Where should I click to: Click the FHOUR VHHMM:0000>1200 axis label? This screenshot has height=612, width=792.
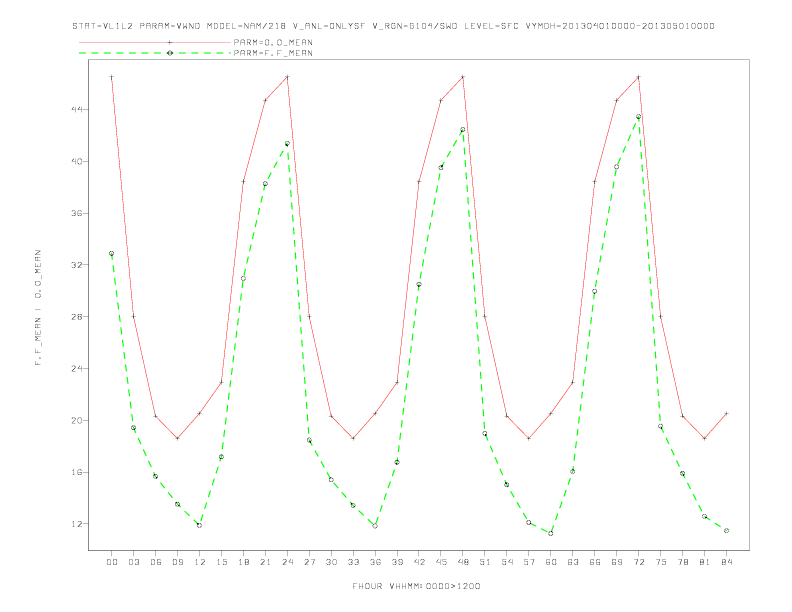(x=416, y=586)
